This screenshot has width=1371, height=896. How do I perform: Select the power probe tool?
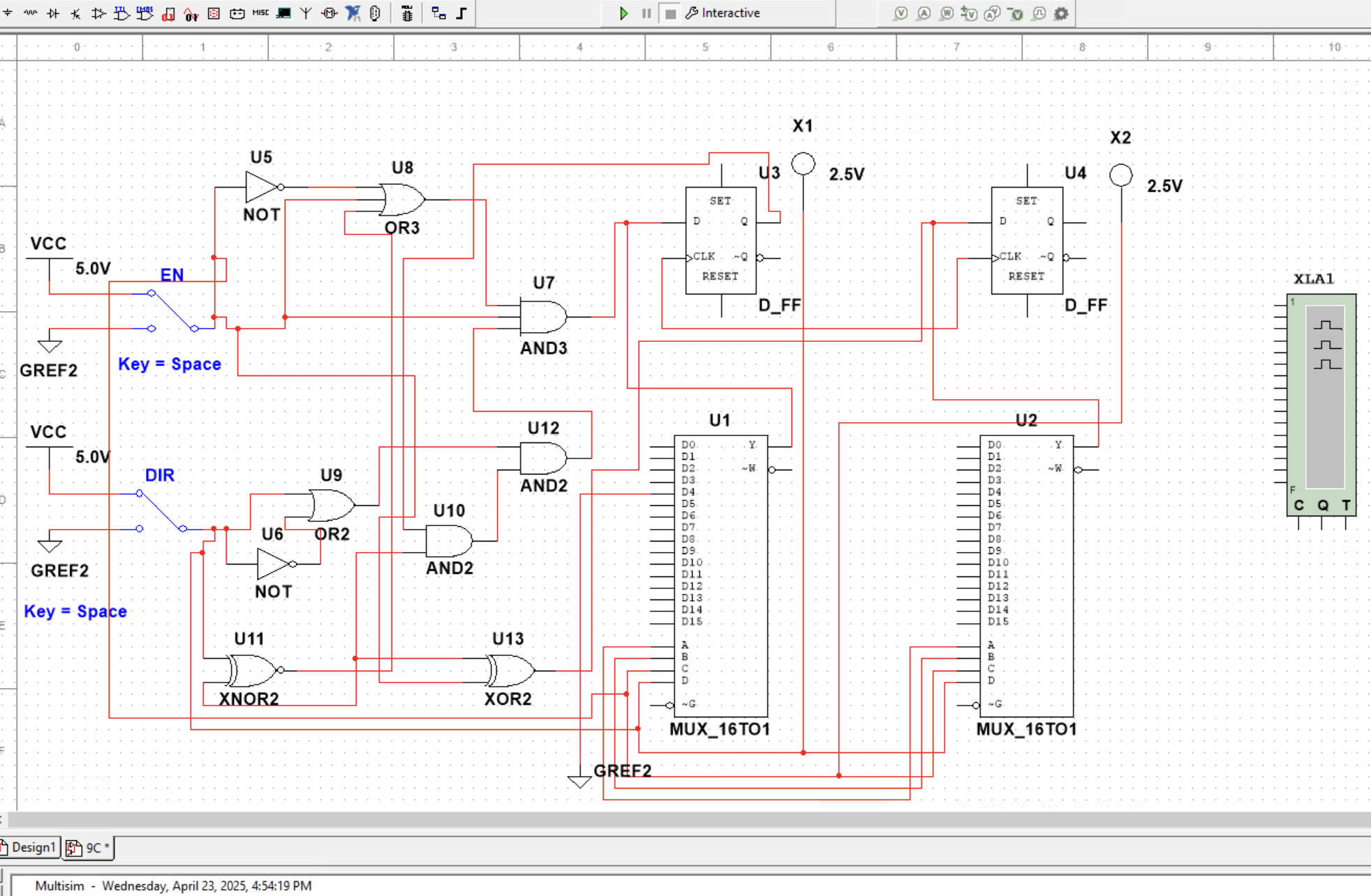(x=946, y=13)
